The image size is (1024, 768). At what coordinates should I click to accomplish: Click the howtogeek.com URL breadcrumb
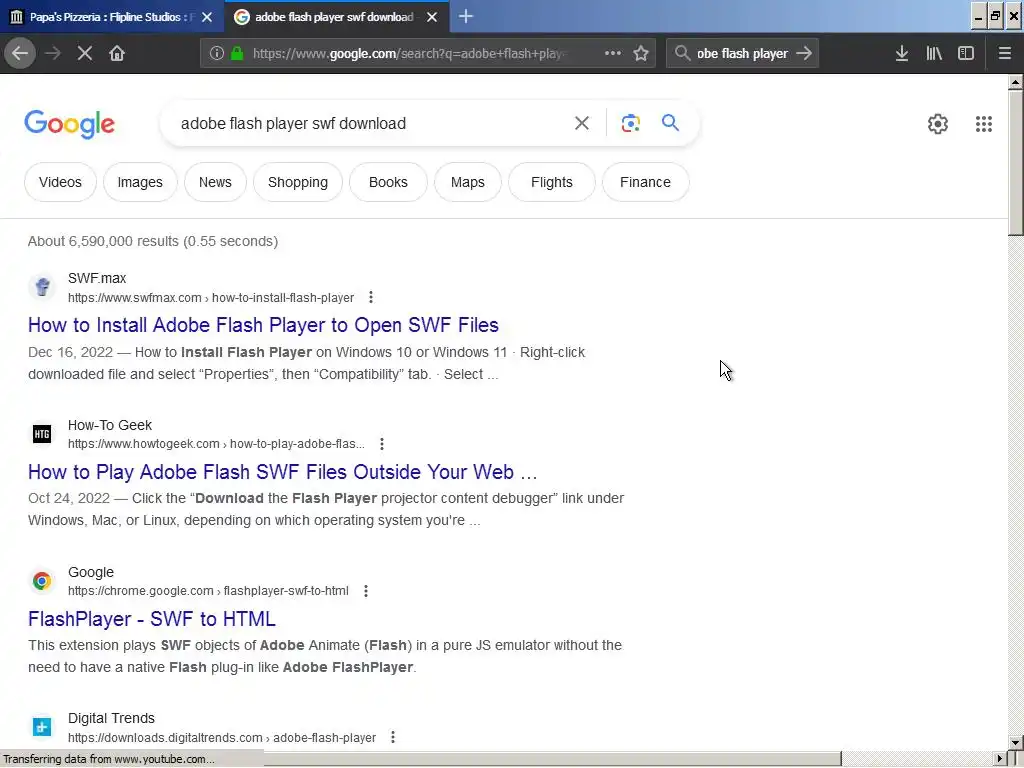click(x=216, y=444)
